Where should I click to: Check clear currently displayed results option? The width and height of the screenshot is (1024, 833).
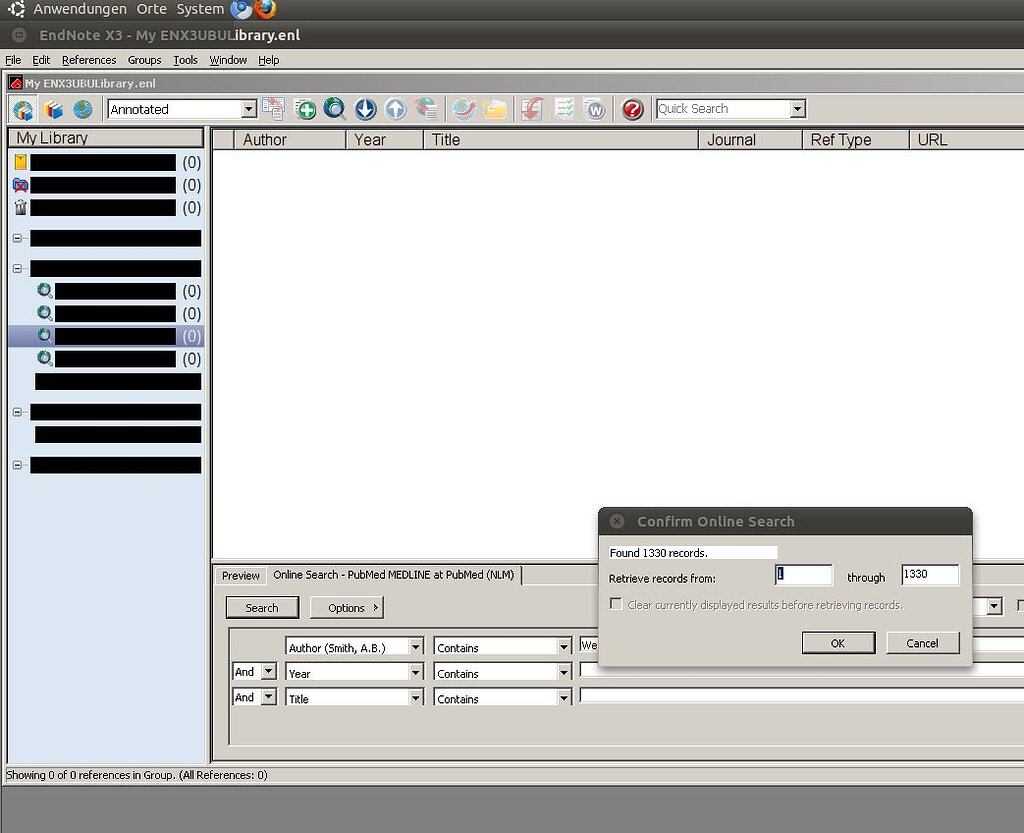(x=616, y=603)
